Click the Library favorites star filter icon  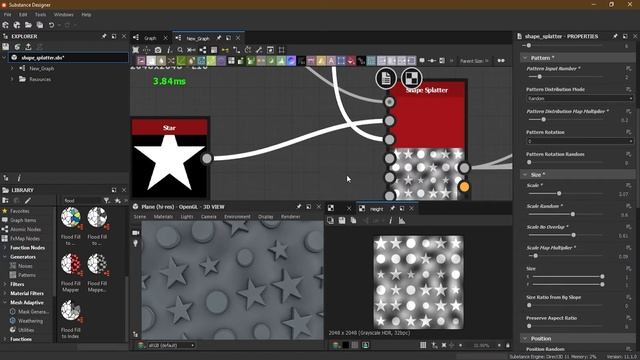118,200
